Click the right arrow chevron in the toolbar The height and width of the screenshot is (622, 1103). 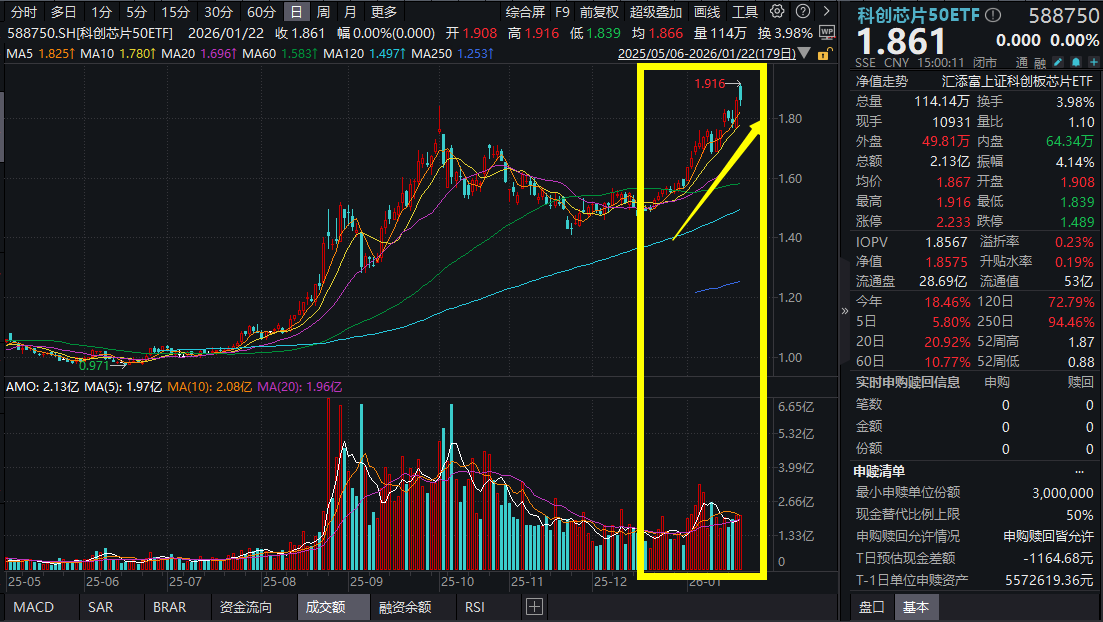click(825, 11)
